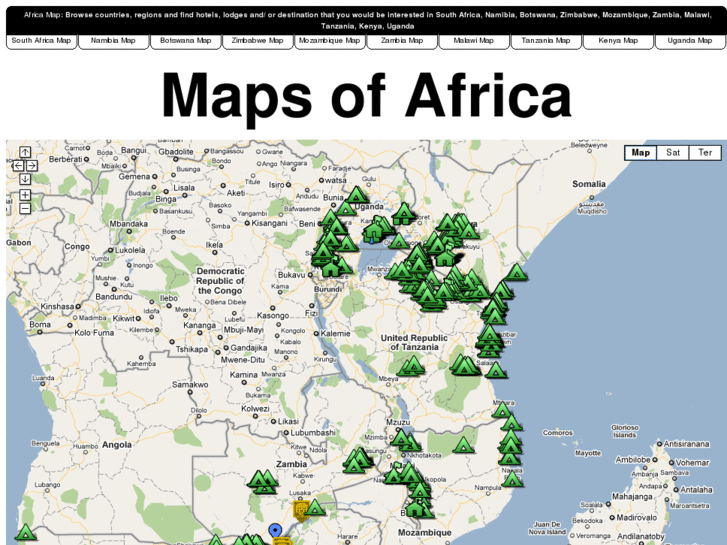Open Botswana Map
This screenshot has width=727, height=545.
click(x=185, y=41)
